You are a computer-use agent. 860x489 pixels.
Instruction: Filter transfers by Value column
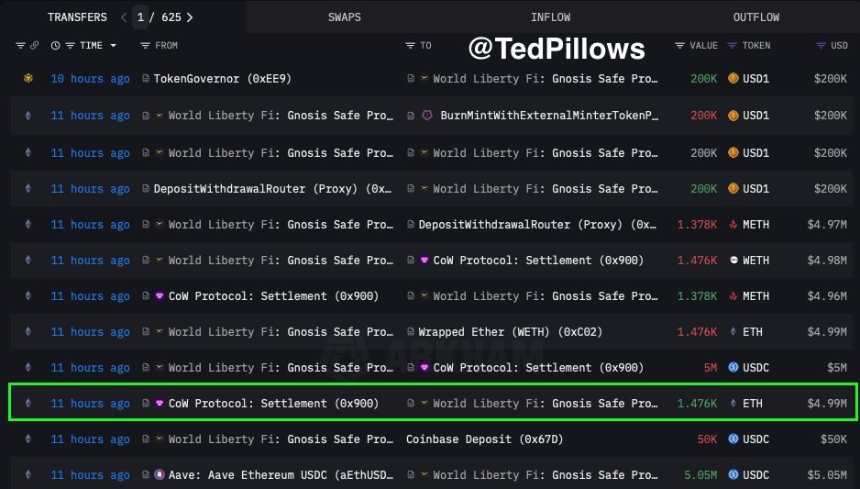pyautogui.click(x=681, y=46)
